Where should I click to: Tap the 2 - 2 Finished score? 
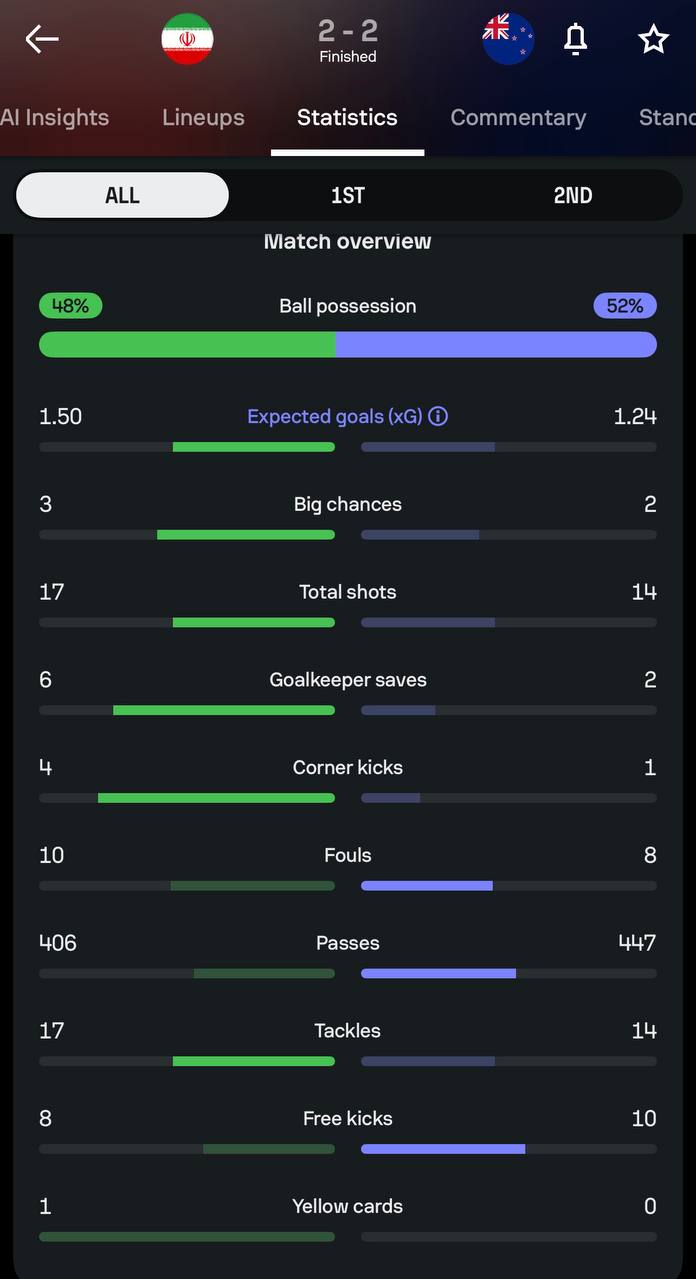[348, 40]
